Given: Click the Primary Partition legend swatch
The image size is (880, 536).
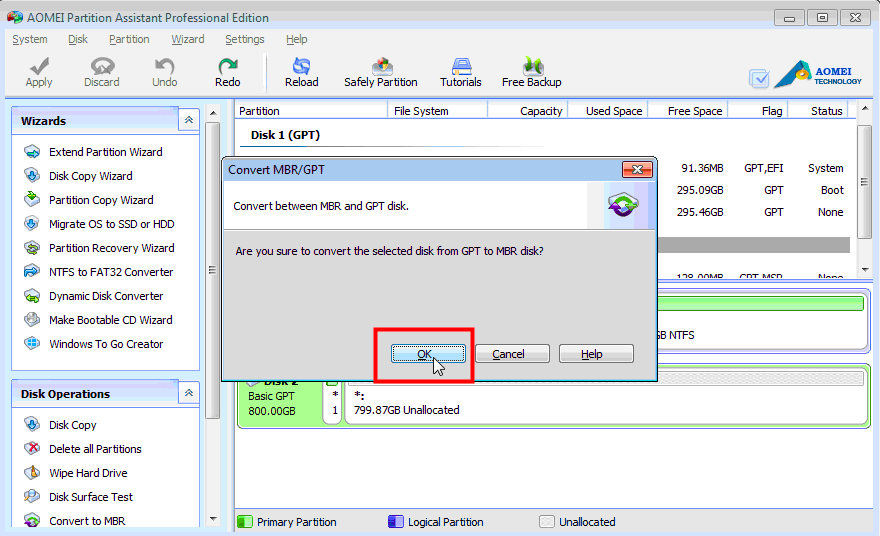Looking at the screenshot, I should [245, 522].
